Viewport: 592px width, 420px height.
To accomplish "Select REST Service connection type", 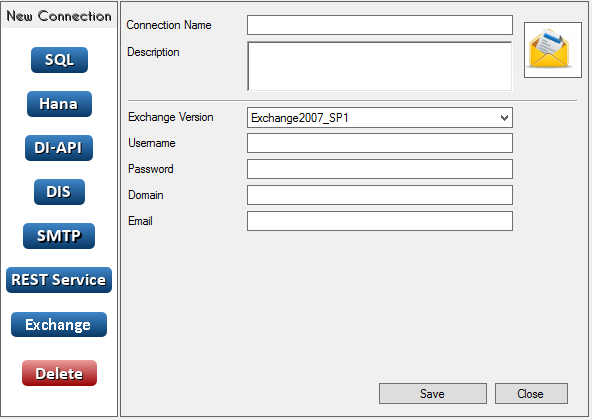I will [59, 280].
